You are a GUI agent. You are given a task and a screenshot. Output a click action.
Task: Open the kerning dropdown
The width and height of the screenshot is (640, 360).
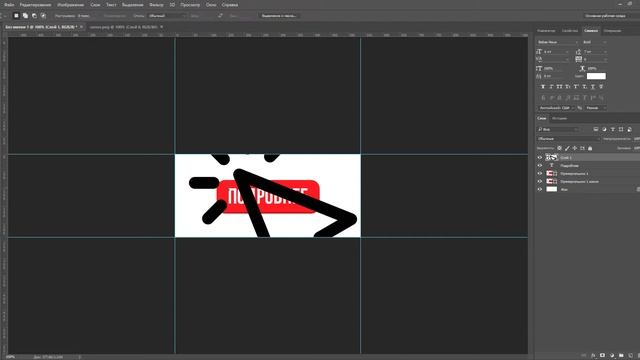(556, 60)
